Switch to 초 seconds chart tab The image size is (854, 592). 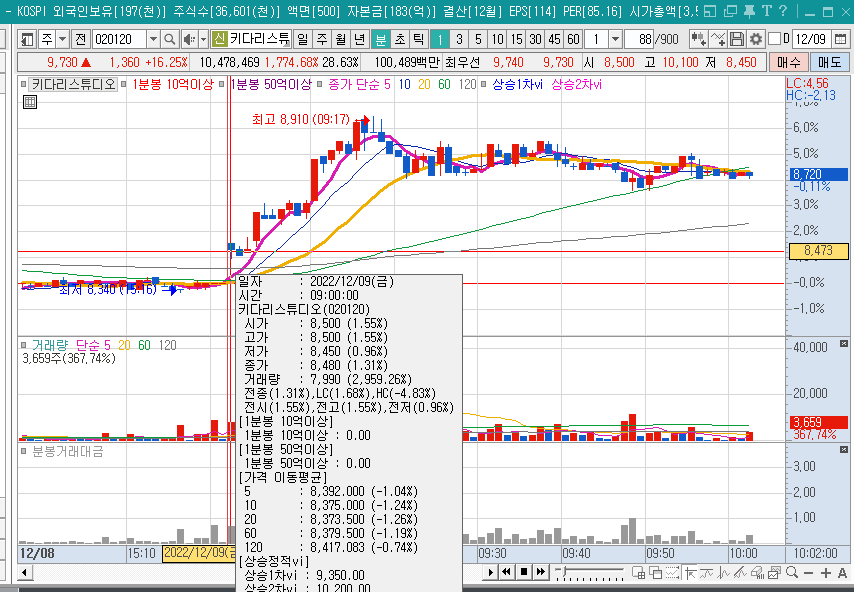pos(400,39)
